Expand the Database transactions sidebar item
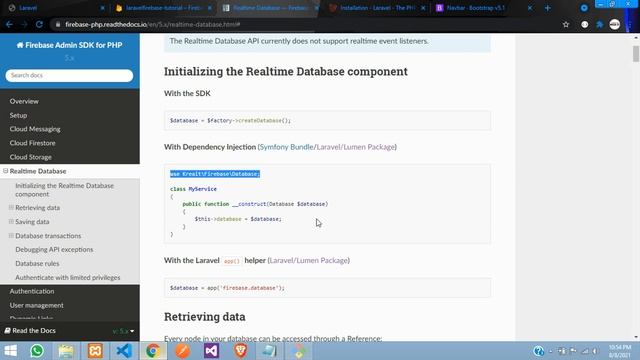The image size is (640, 360). coord(11,236)
